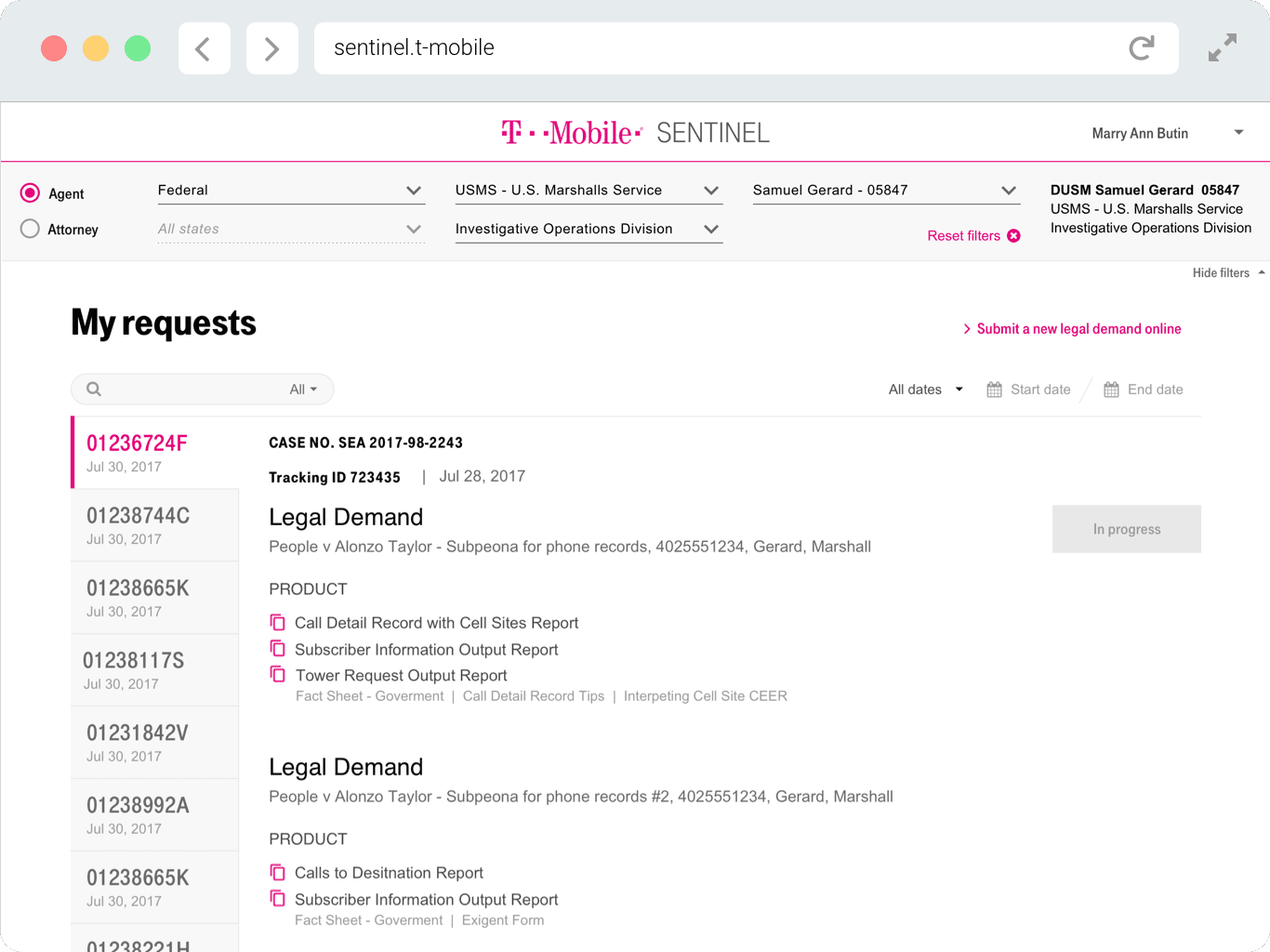
Task: Go back with the browser back arrow
Action: [204, 48]
